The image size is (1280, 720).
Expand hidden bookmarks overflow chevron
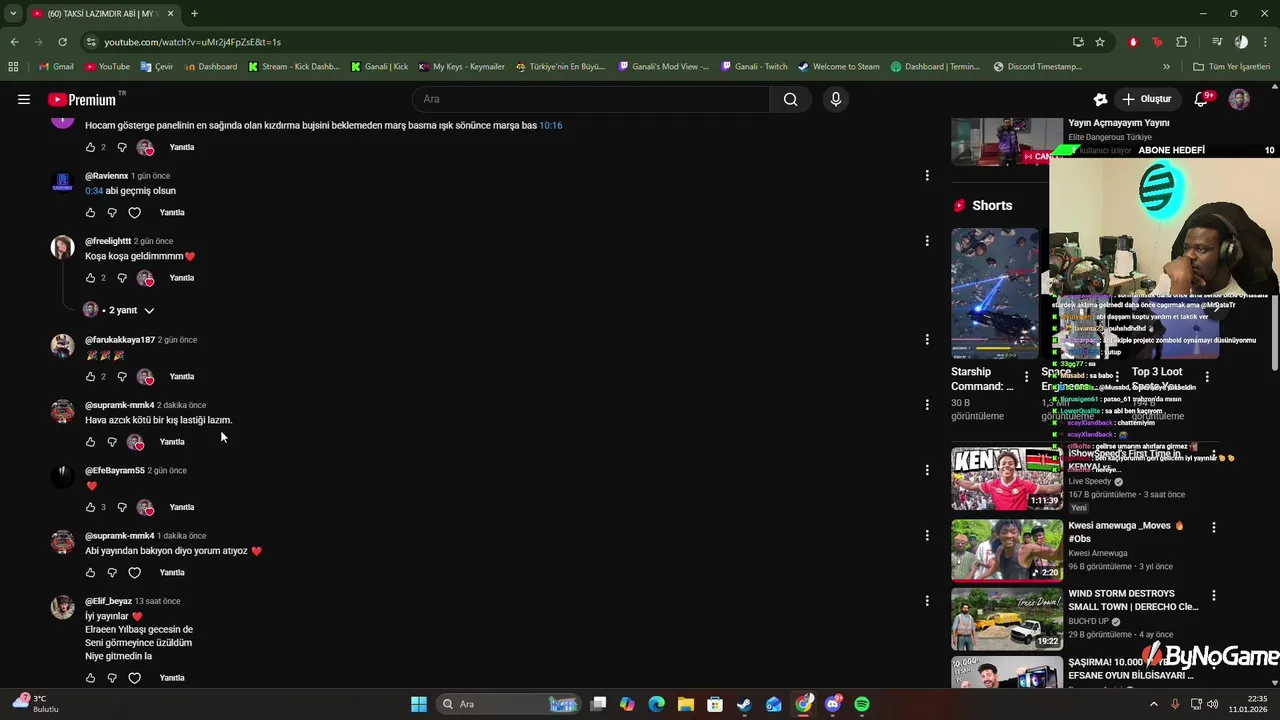pyautogui.click(x=1166, y=67)
